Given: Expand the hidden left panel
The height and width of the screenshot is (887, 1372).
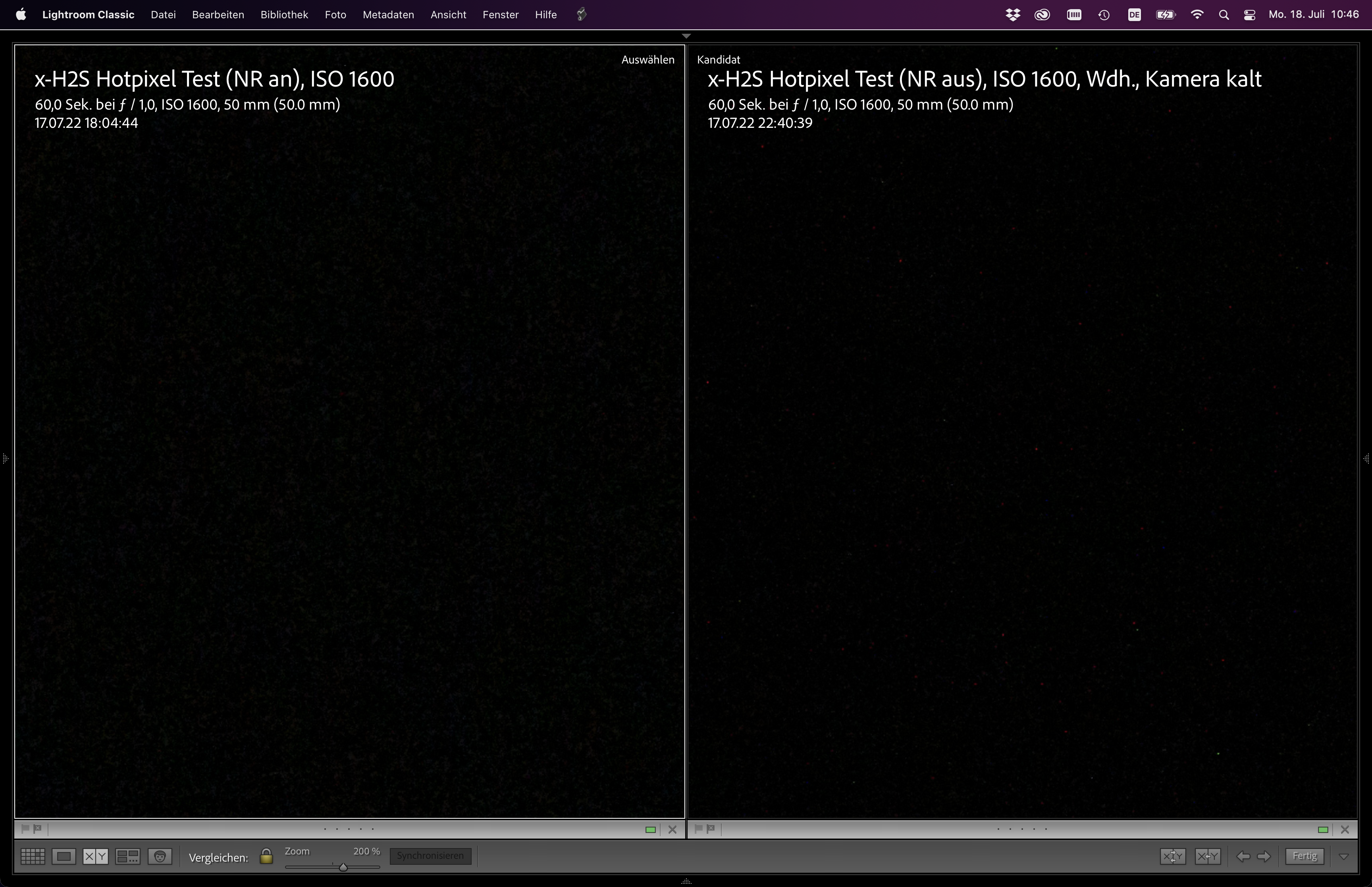Looking at the screenshot, I should pos(5,459).
